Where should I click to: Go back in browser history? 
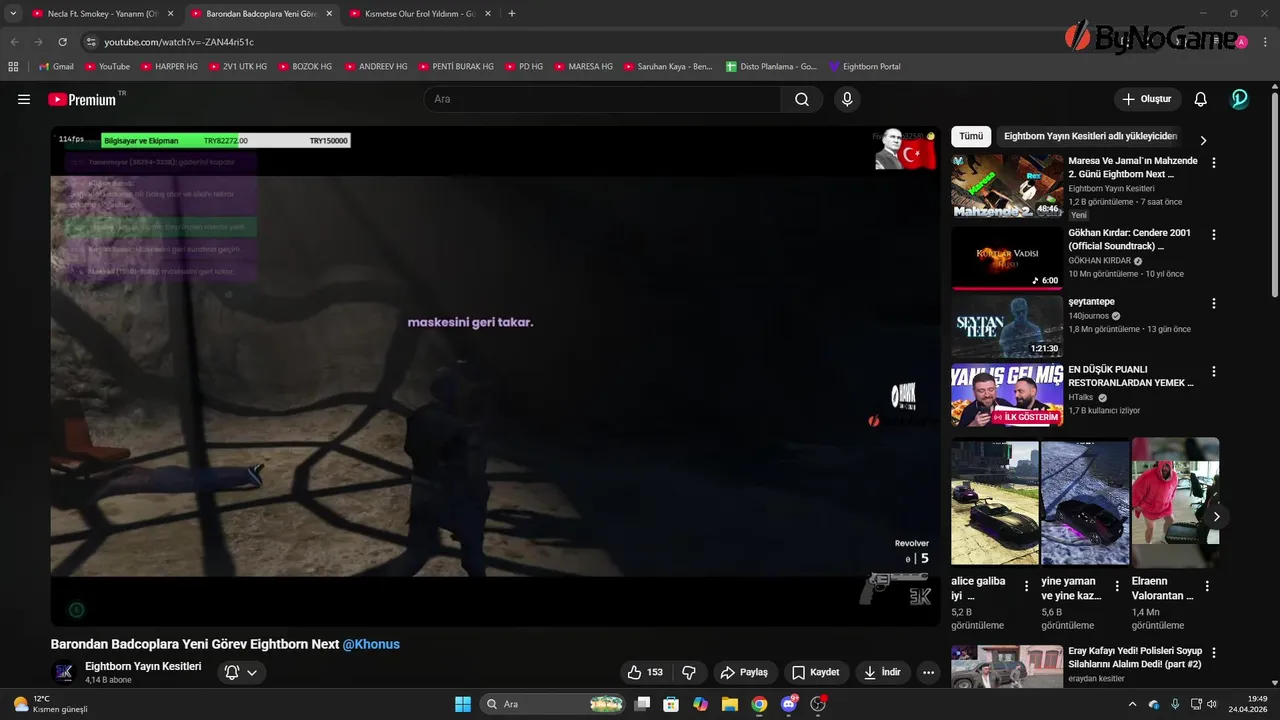point(15,42)
